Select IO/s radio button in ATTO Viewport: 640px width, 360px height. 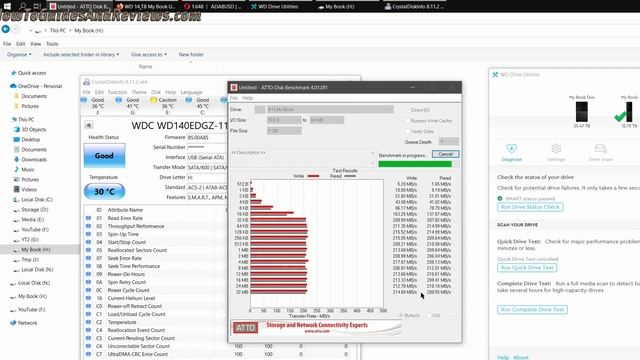click(429, 316)
